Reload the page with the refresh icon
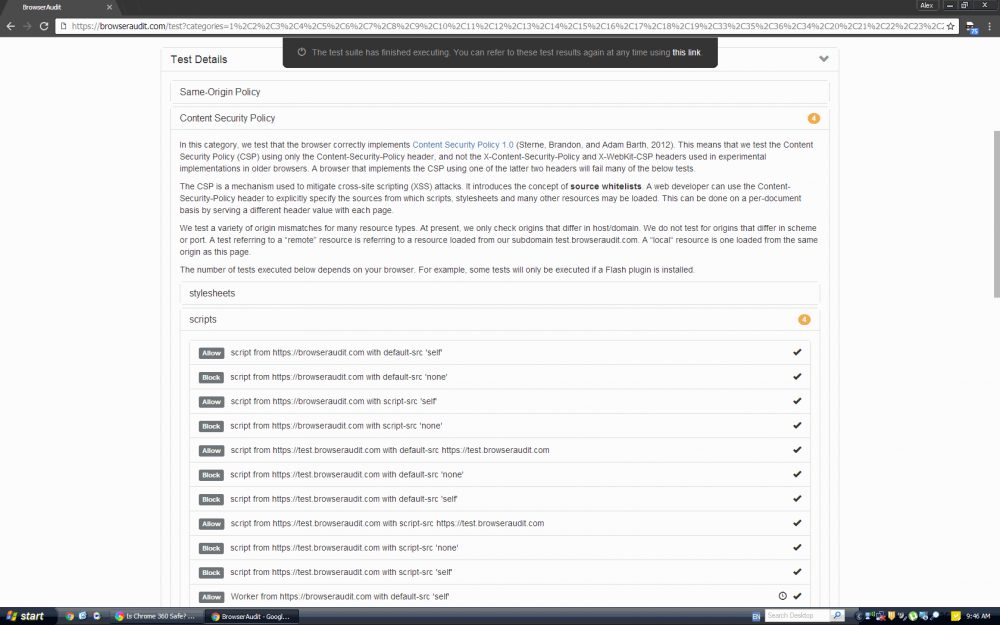The image size is (1000, 625). click(x=44, y=25)
